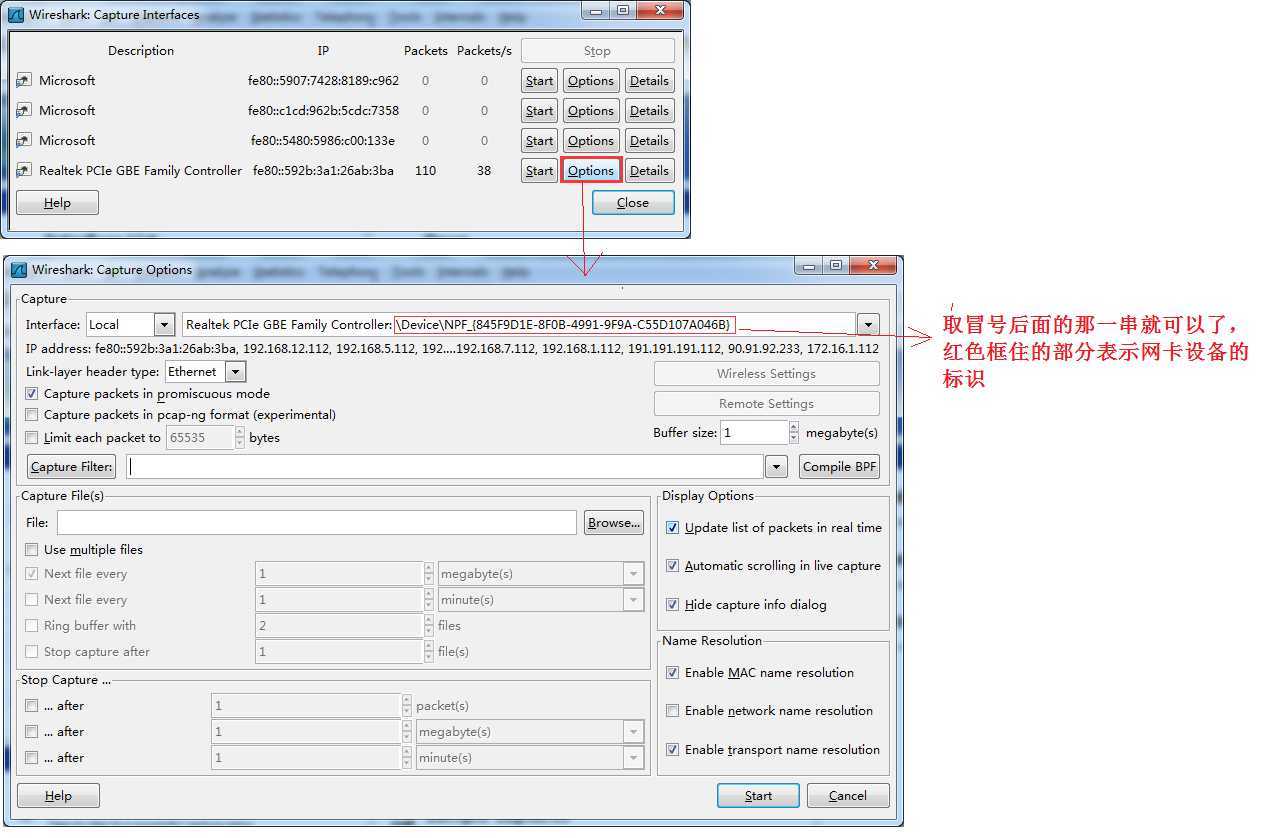This screenshot has height=838, width=1278.
Task: Show Details for interface fe80::5480:5986:c00:133e
Action: [649, 141]
